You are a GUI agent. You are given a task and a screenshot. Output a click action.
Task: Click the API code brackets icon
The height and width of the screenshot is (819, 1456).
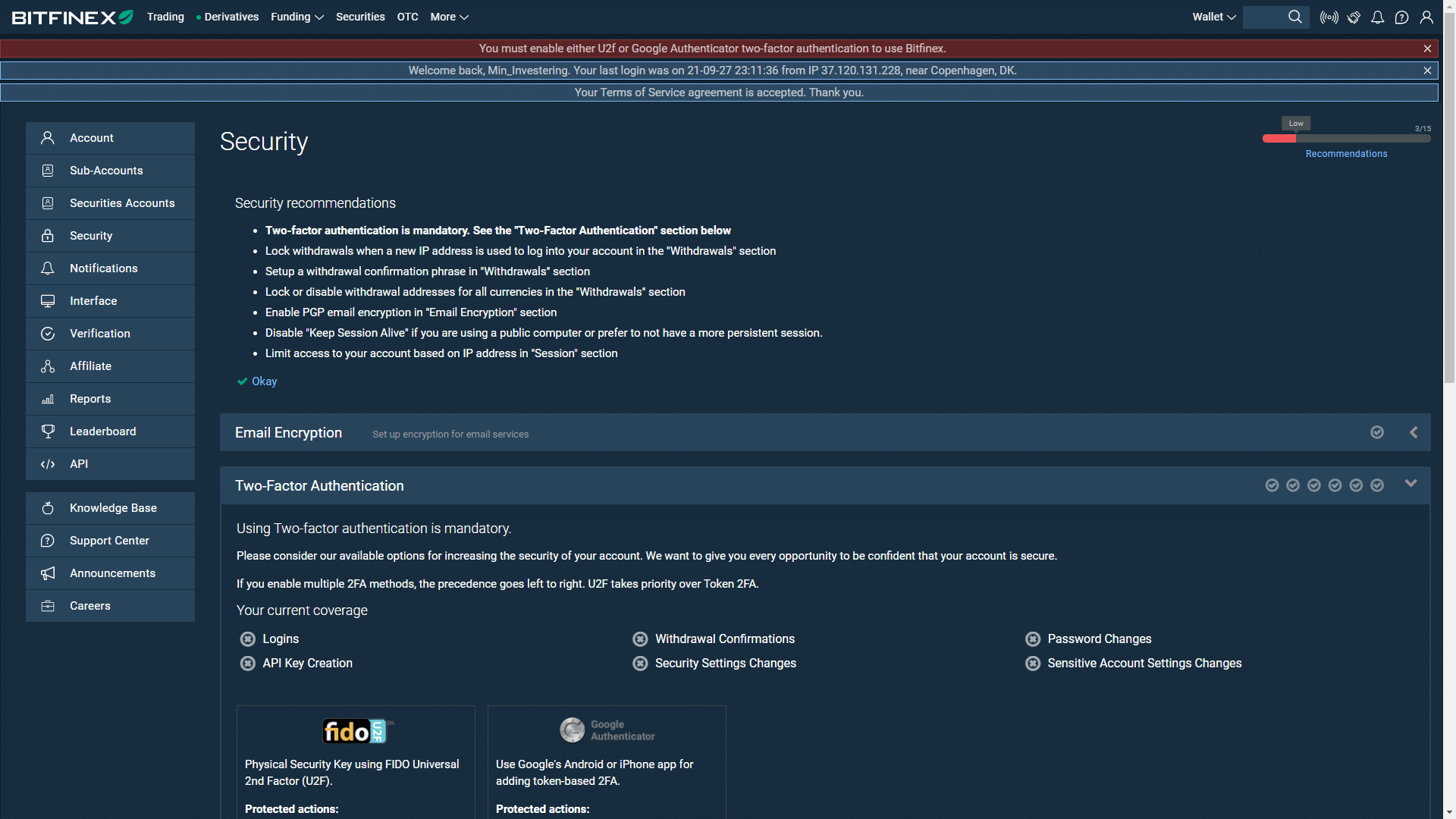coord(48,464)
